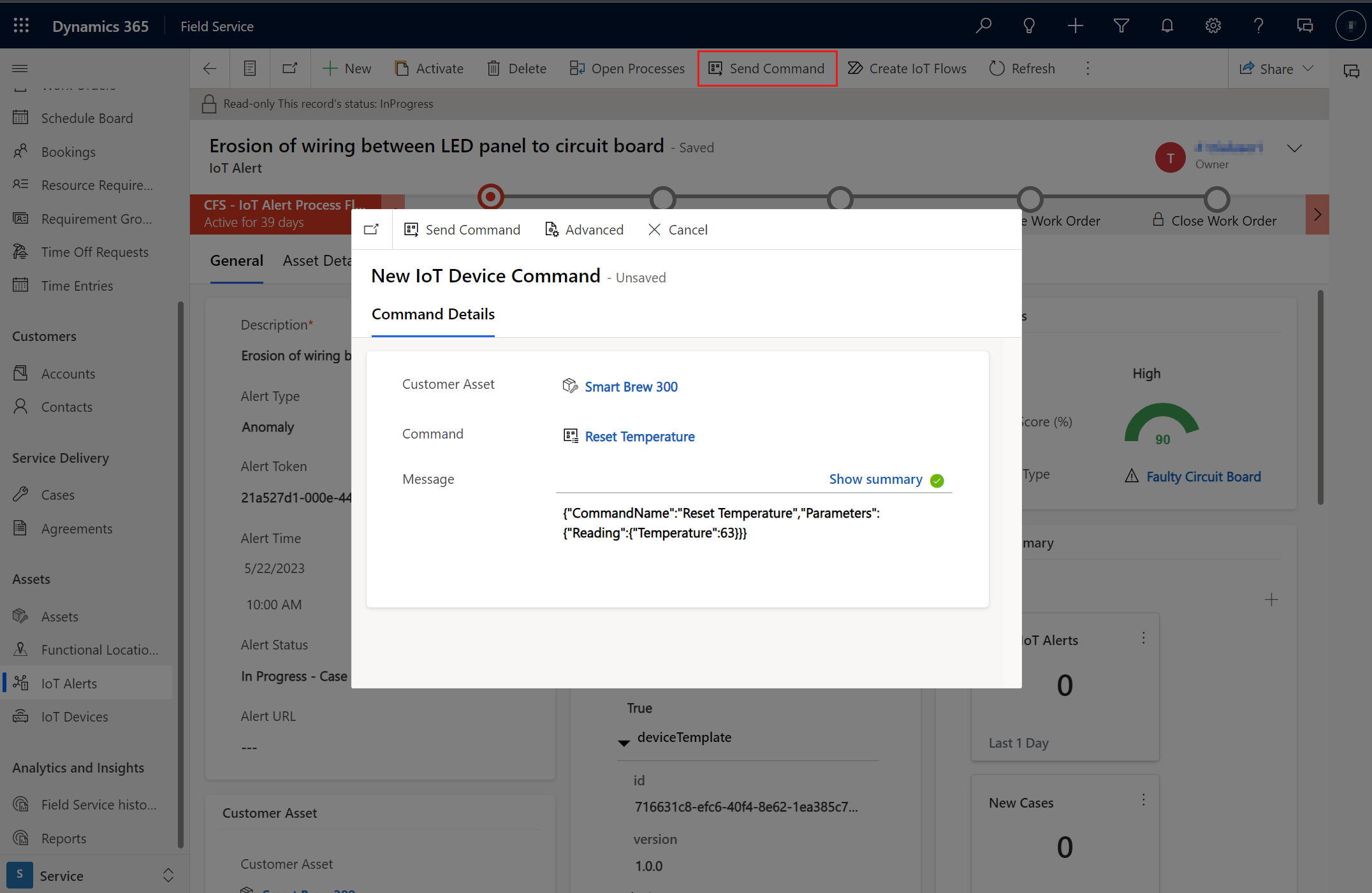
Task: Expand the more options ellipsis menu
Action: coord(1089,68)
